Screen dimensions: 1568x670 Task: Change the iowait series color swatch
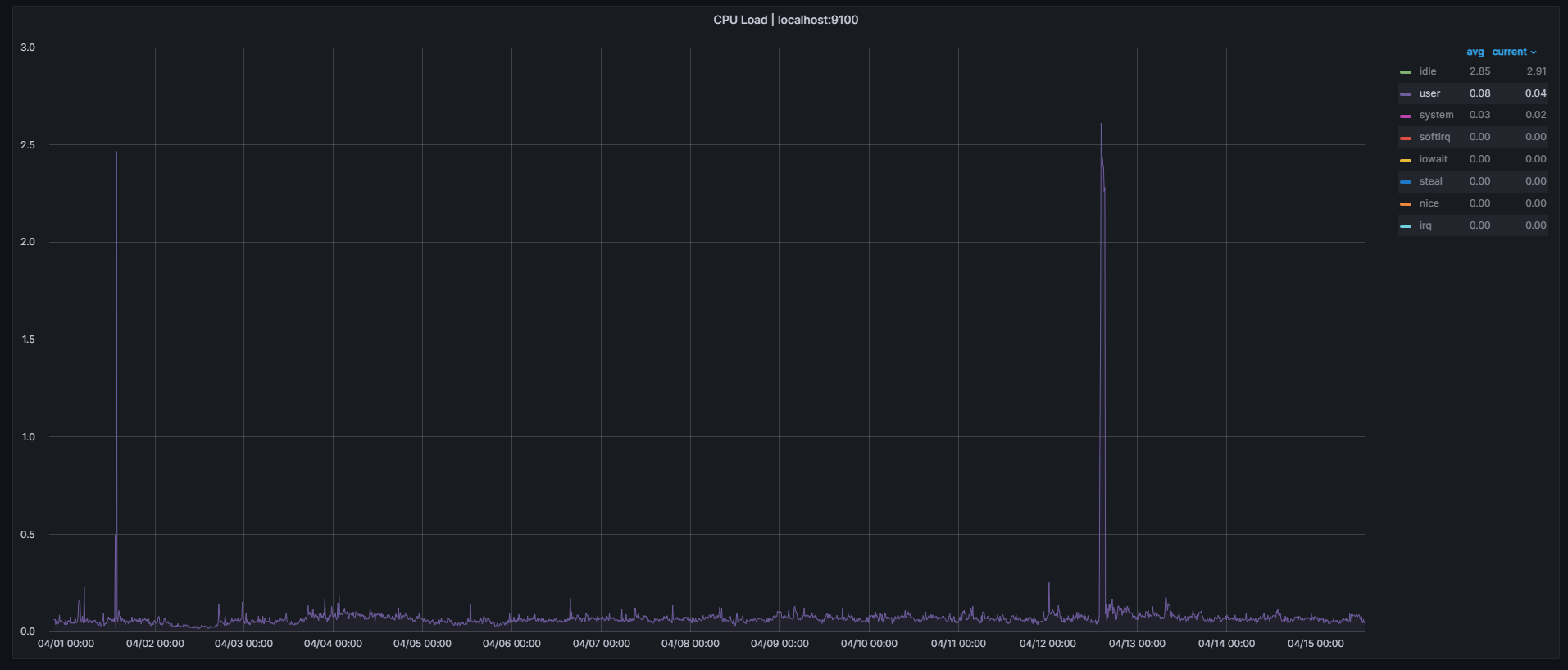pyautogui.click(x=1406, y=161)
